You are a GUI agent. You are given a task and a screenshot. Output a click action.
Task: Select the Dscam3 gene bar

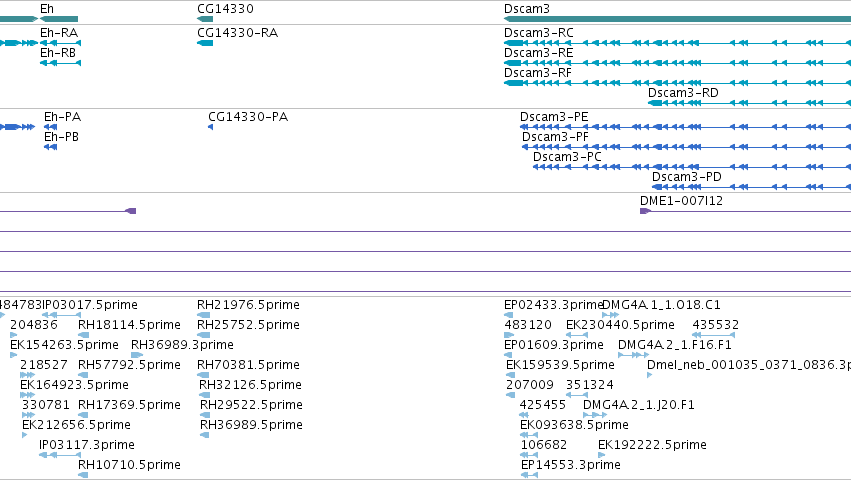click(x=677, y=19)
